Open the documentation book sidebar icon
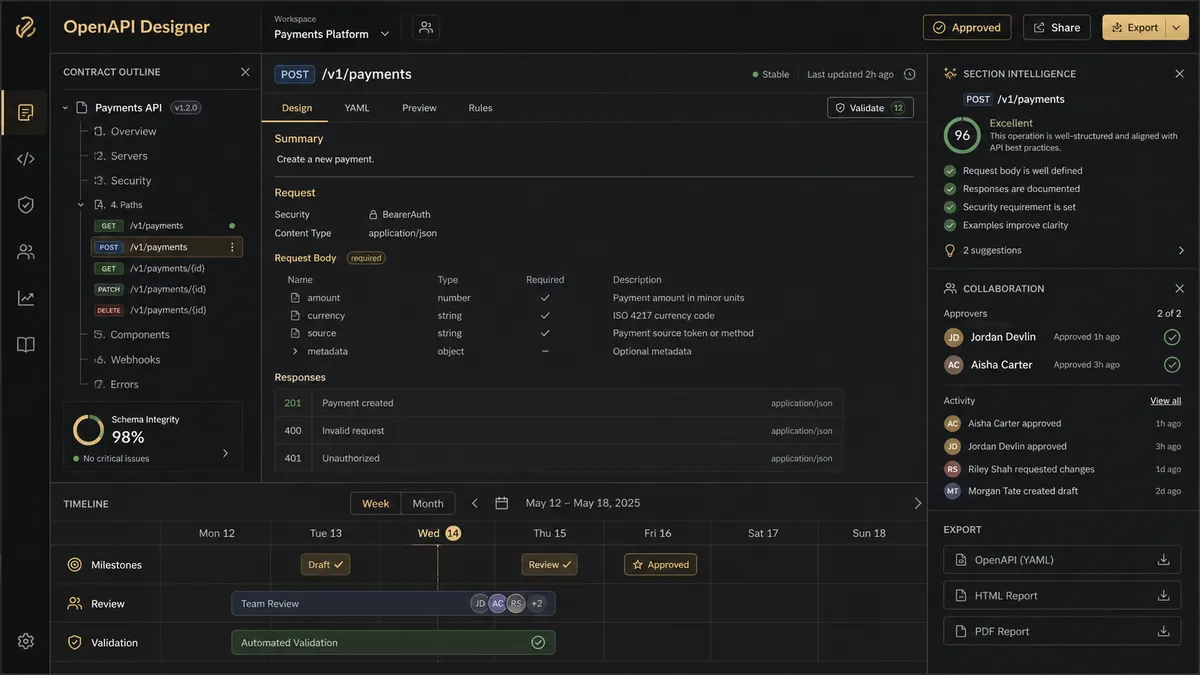The height and width of the screenshot is (675, 1200). (x=26, y=345)
